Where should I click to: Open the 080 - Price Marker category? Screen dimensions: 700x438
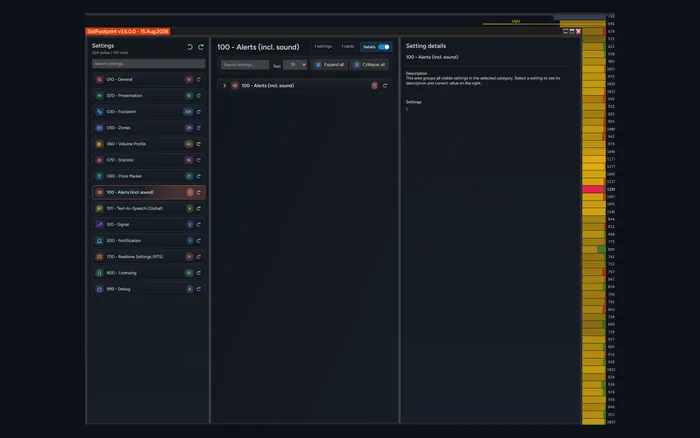coord(149,176)
